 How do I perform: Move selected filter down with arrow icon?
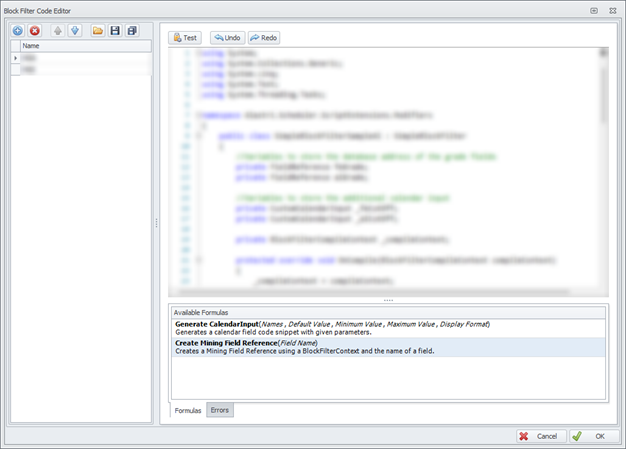[75, 31]
